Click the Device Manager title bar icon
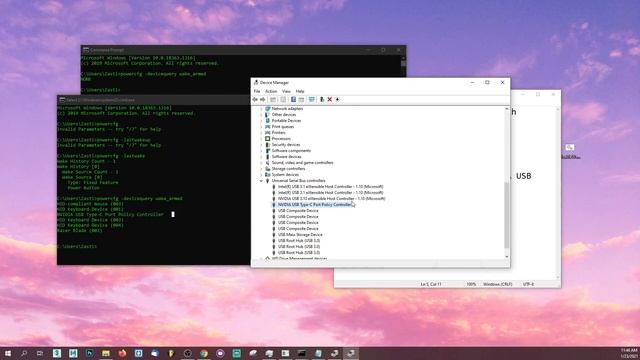 (x=256, y=82)
